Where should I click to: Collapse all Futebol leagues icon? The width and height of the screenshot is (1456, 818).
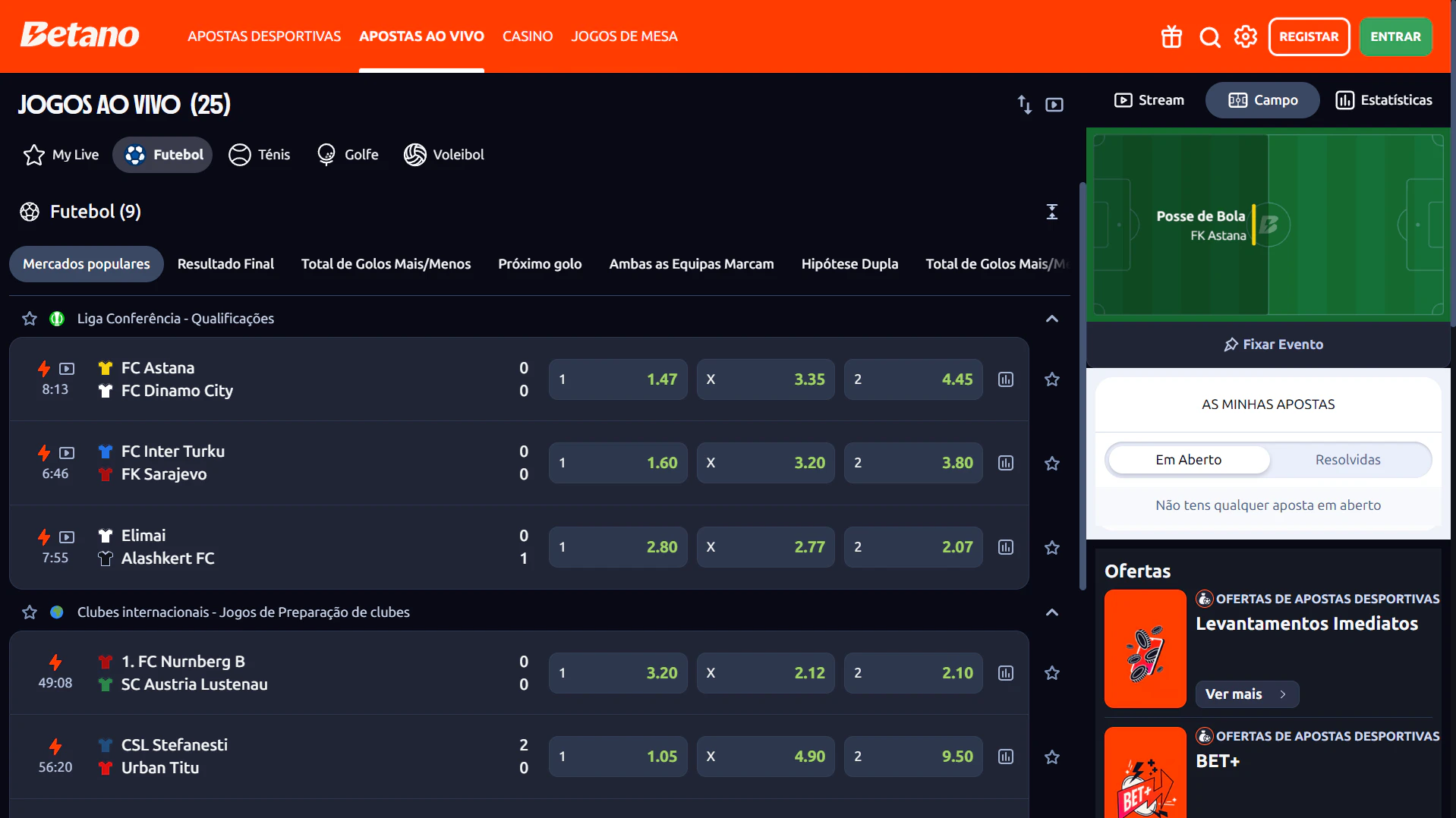click(x=1052, y=212)
